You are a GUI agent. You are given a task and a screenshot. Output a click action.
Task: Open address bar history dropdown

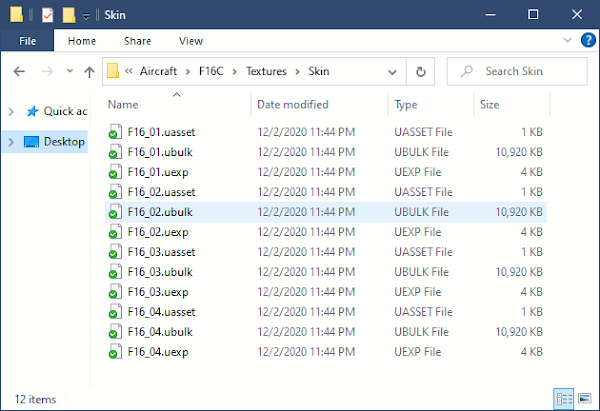point(392,72)
